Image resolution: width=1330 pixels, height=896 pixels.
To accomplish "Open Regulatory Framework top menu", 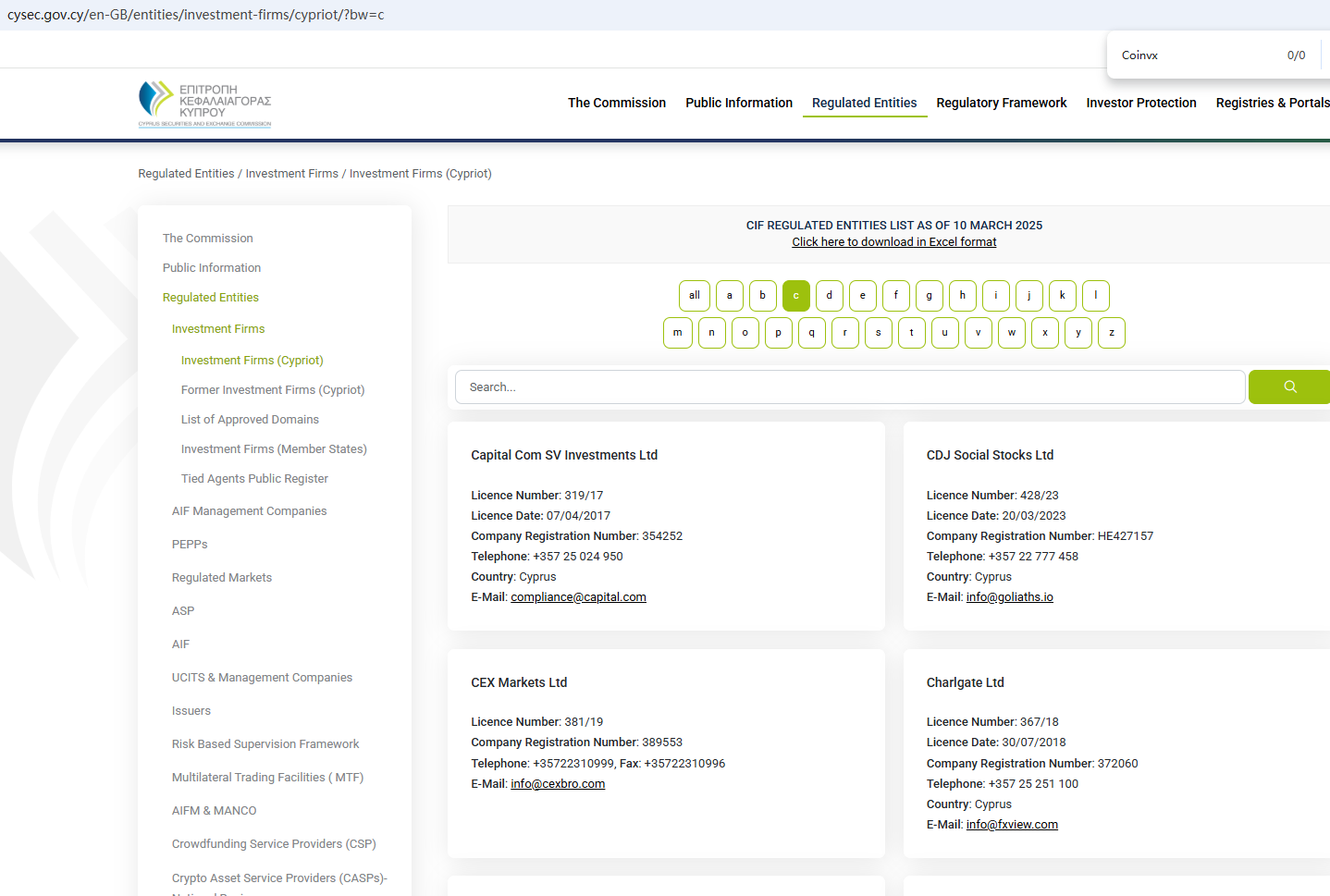I will (1002, 103).
